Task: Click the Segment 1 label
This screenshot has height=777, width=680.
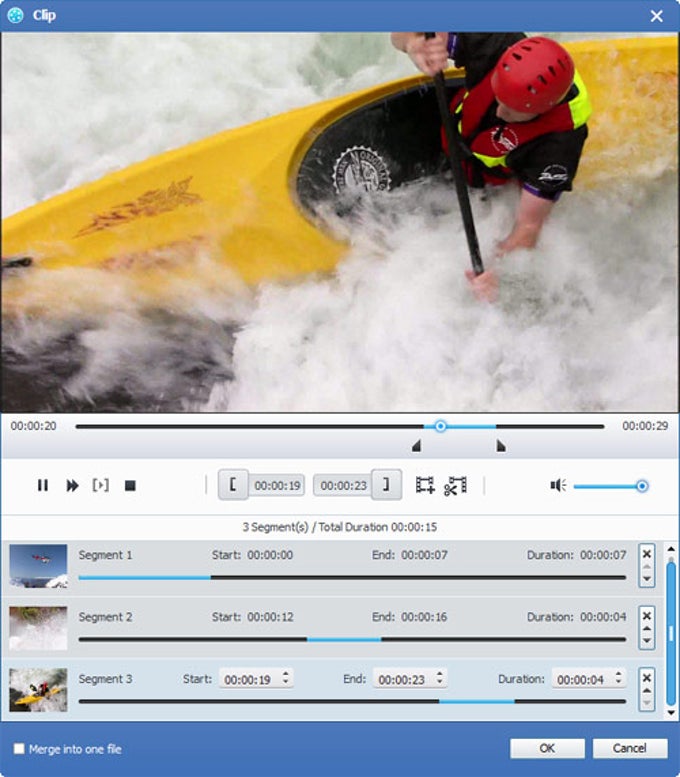Action: pyautogui.click(x=105, y=555)
